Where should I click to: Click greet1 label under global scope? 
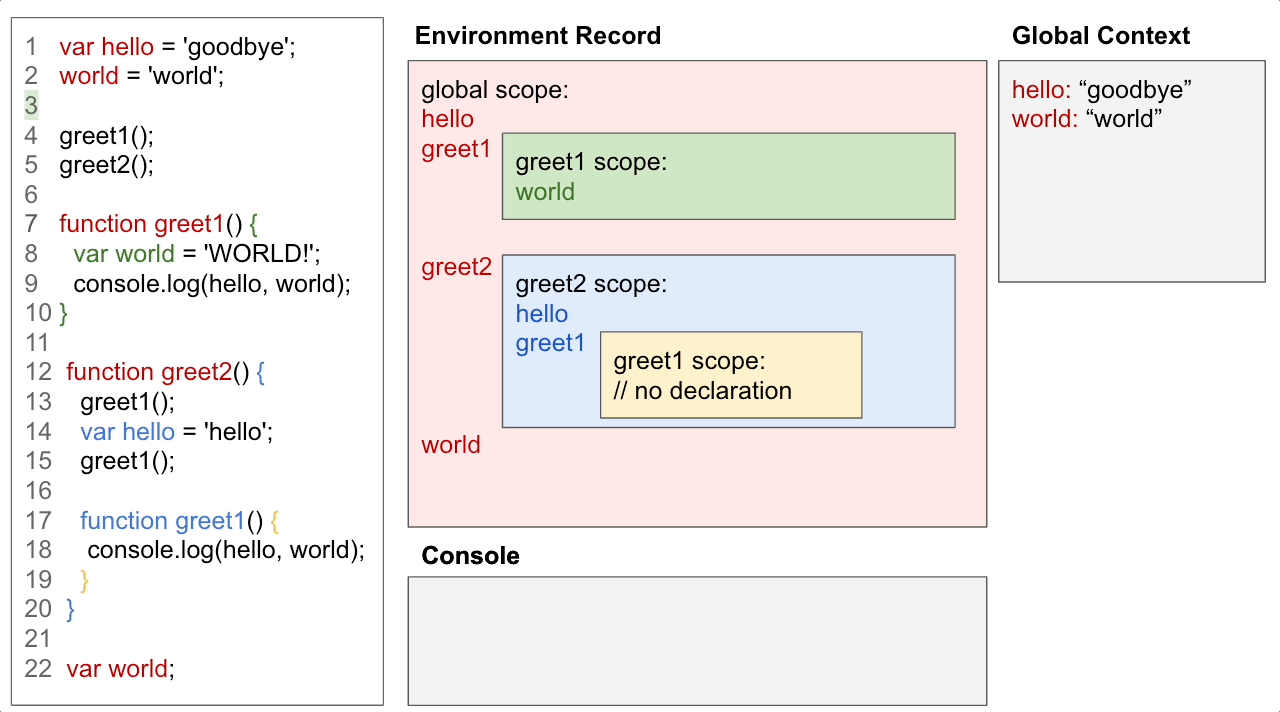pyautogui.click(x=455, y=149)
